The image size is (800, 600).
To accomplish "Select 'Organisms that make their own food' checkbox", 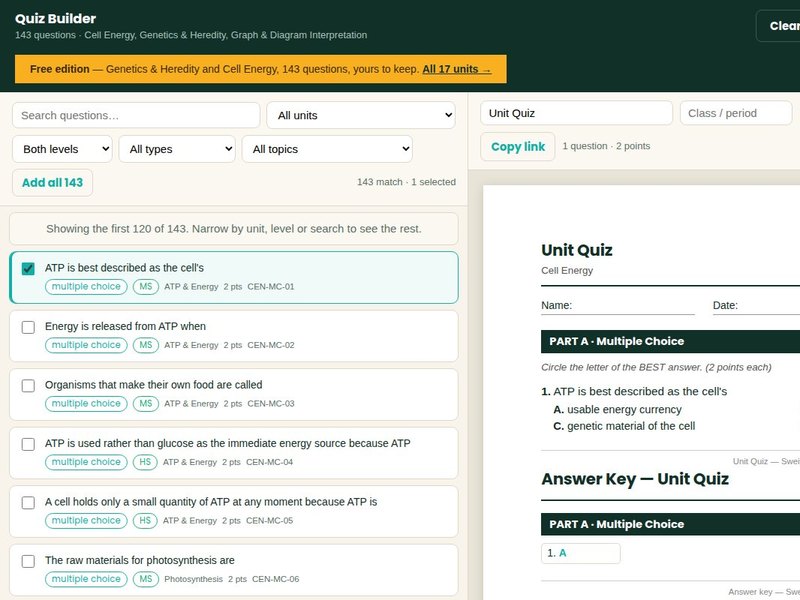I will [28, 386].
